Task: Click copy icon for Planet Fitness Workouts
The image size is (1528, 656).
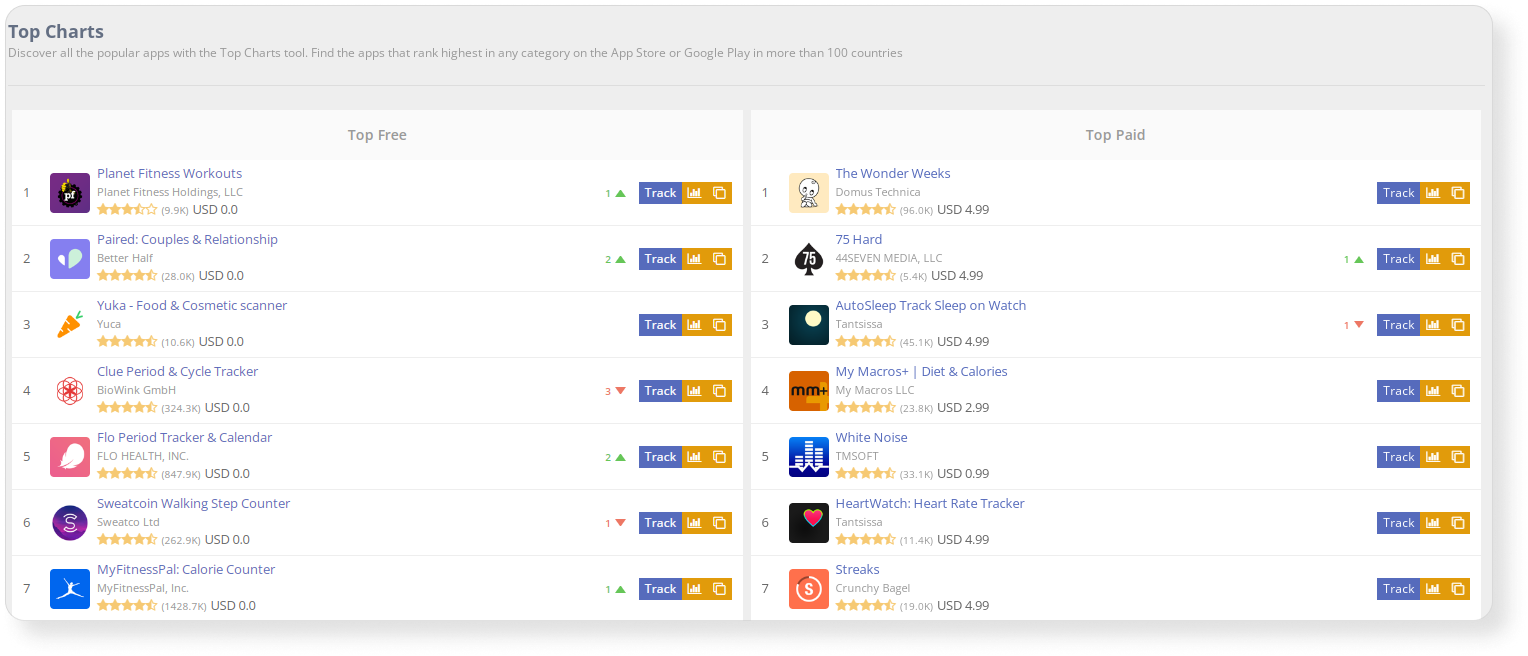Action: click(719, 193)
